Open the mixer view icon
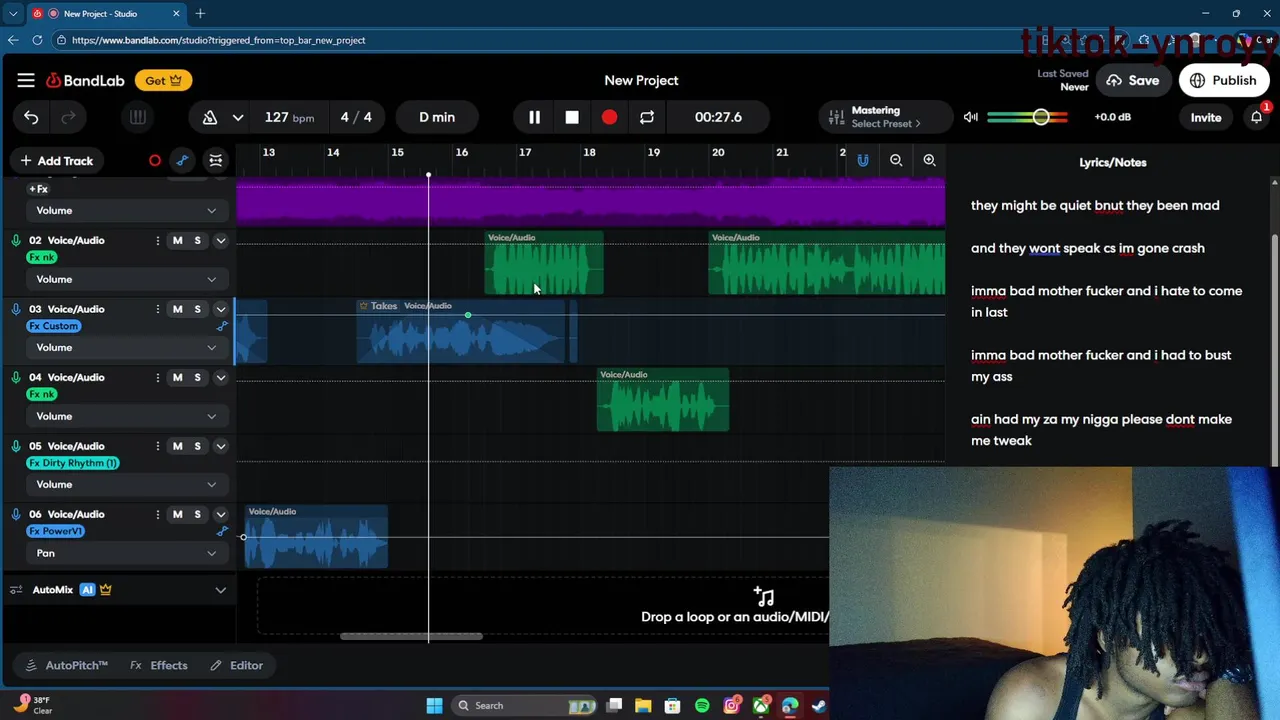The width and height of the screenshot is (1280, 720). [x=215, y=161]
